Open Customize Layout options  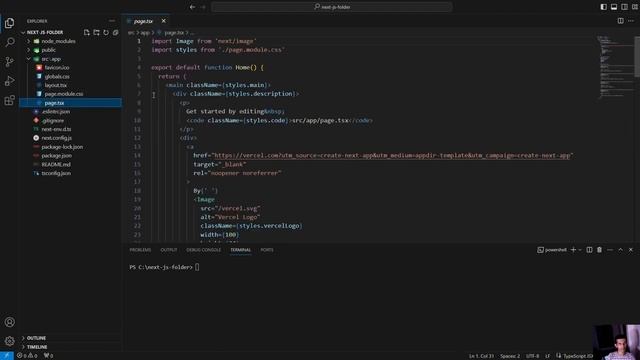635,7
